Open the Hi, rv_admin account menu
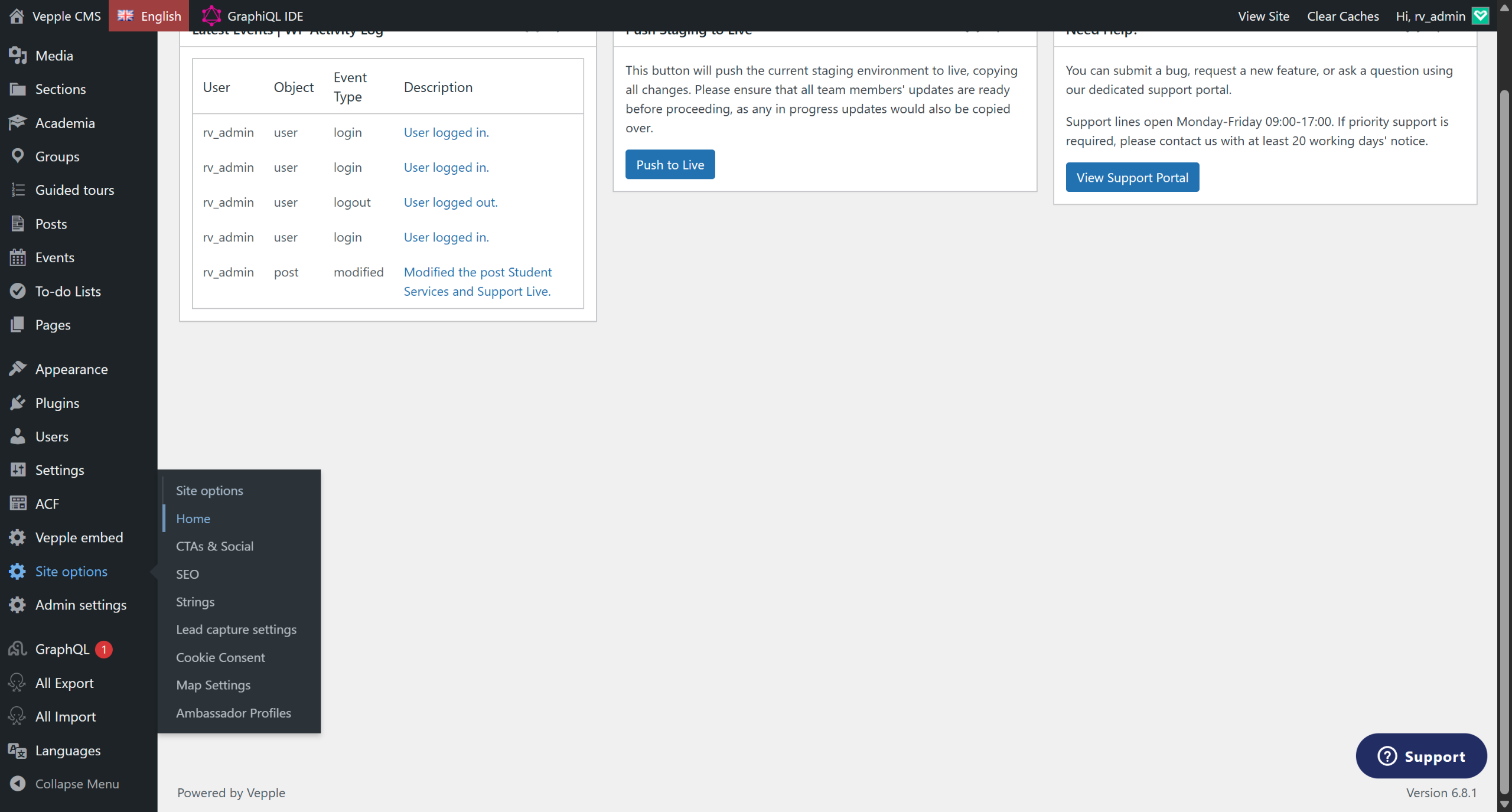The height and width of the screenshot is (812, 1512). pos(1430,16)
